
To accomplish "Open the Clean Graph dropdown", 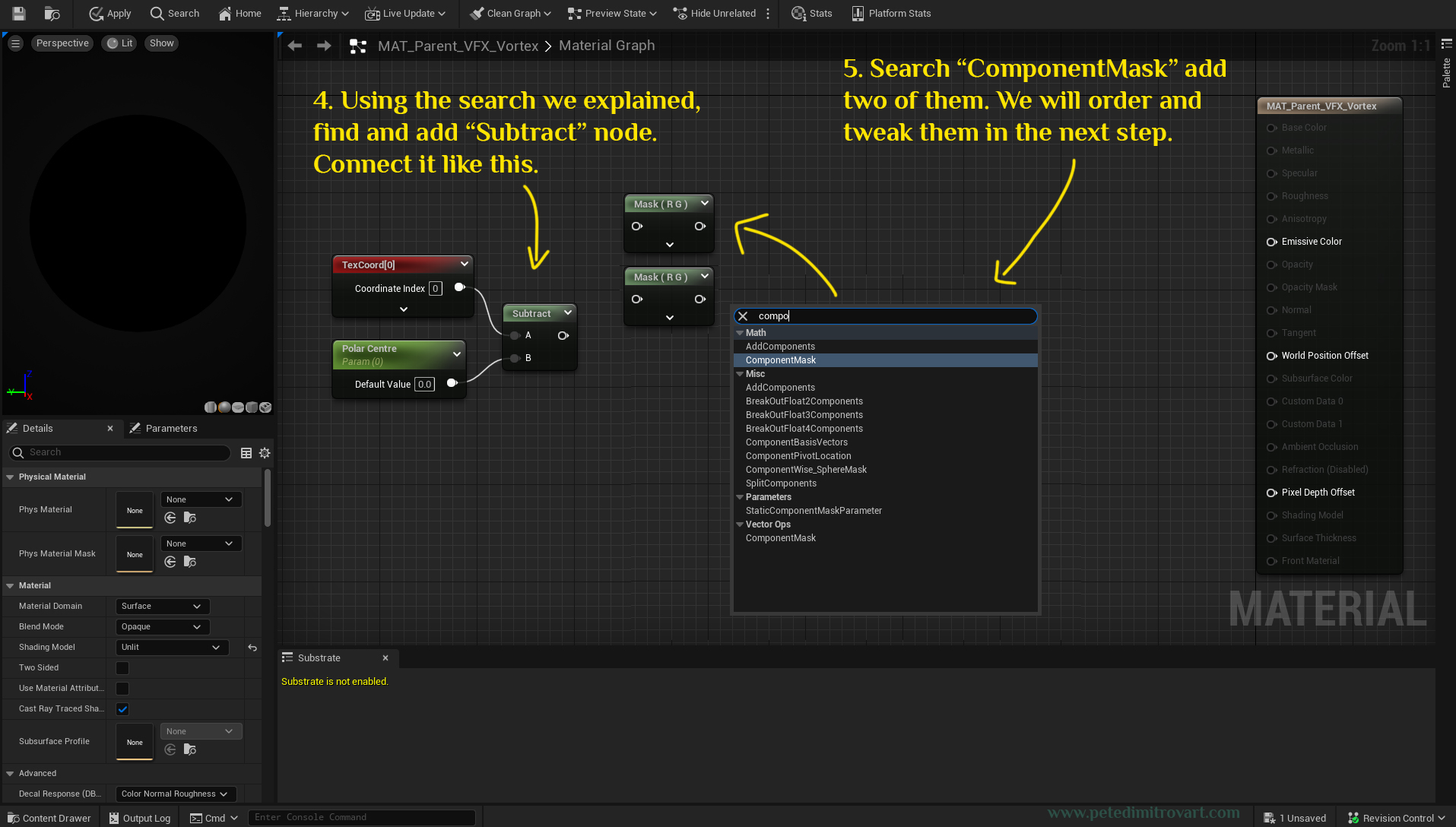I will point(510,13).
